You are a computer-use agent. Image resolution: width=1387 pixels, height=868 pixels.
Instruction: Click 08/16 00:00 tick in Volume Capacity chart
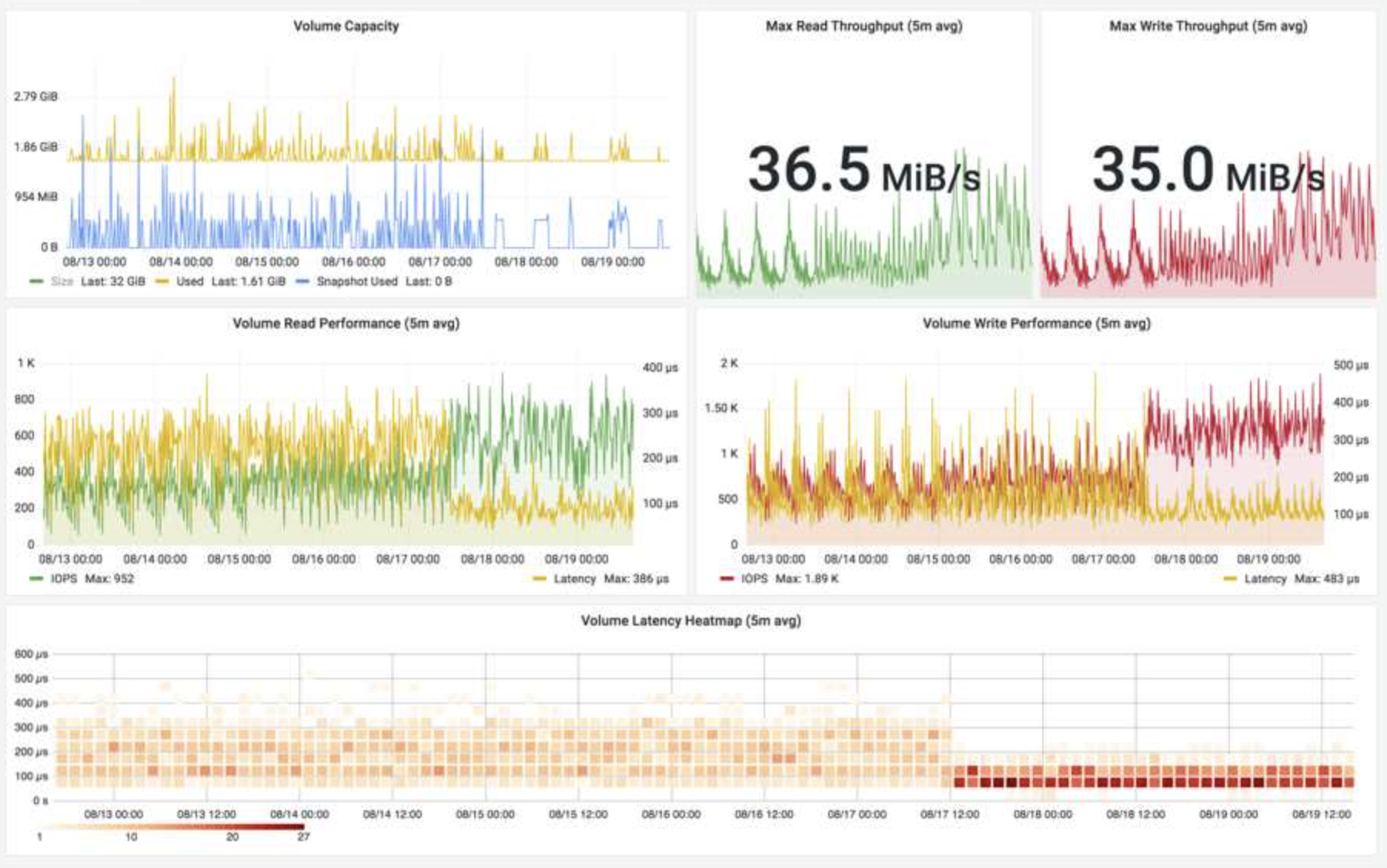click(x=353, y=262)
